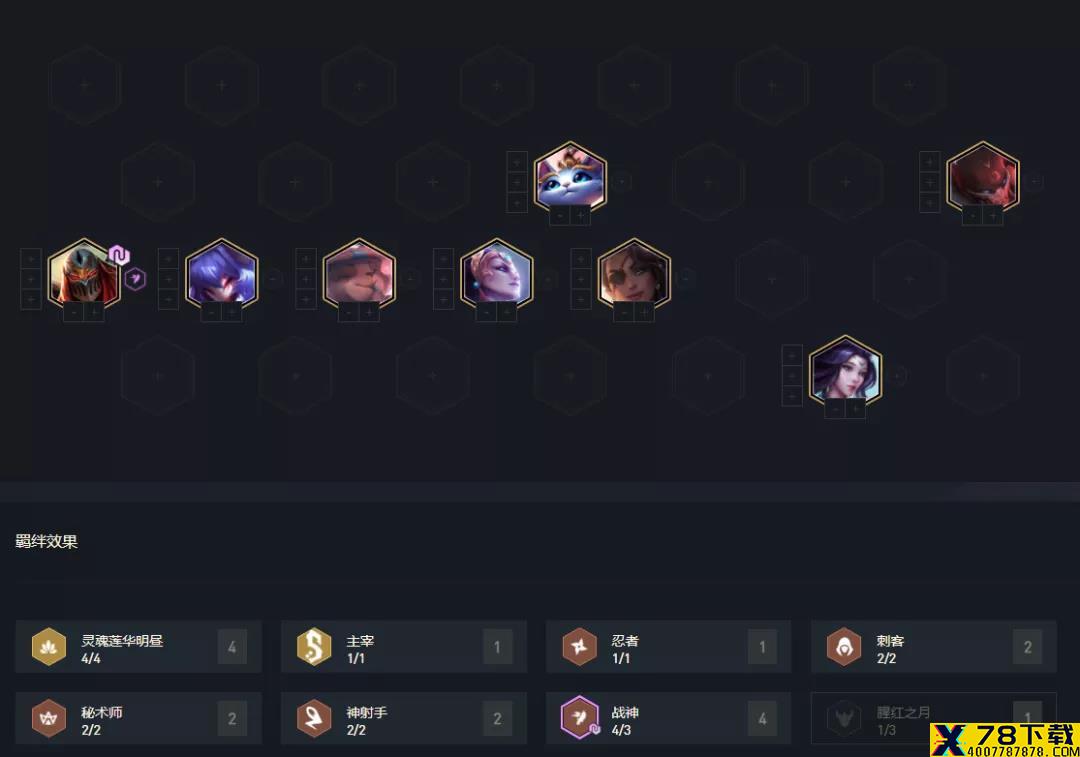Select the Samira champion with eyepatch

coord(634,274)
